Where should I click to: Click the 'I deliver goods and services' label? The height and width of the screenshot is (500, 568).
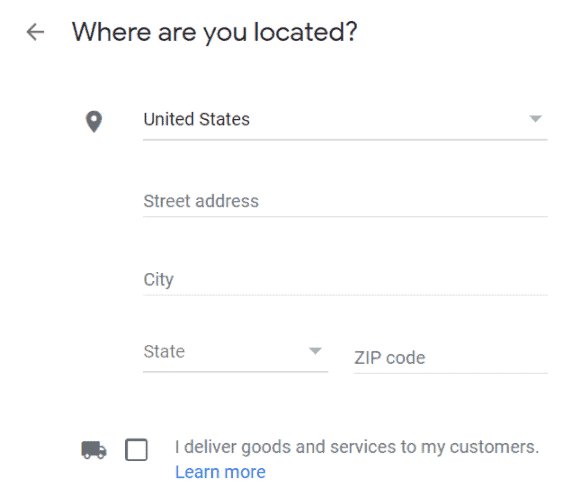pyautogui.click(x=357, y=447)
